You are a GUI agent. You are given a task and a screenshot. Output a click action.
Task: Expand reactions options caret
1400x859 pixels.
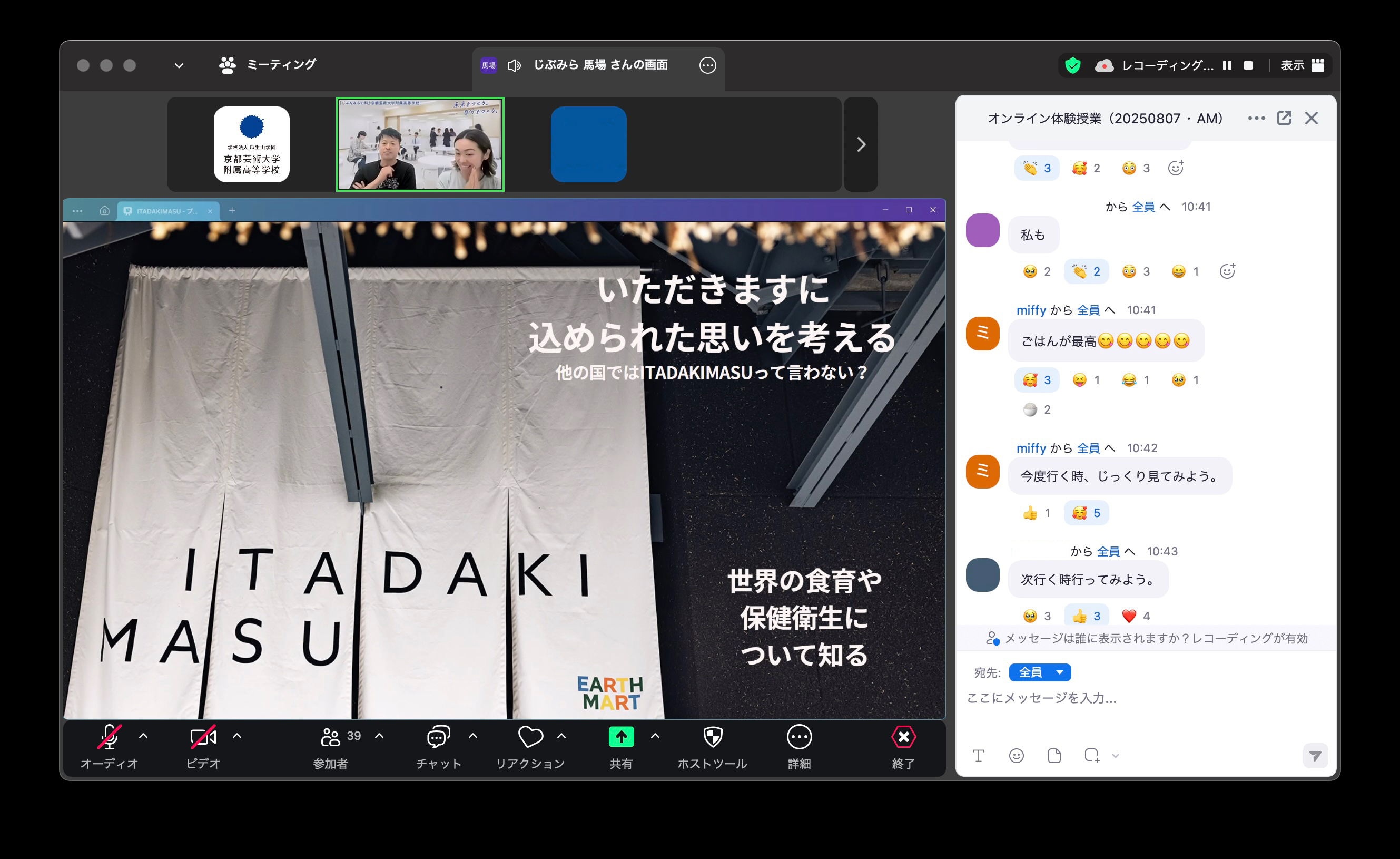(561, 736)
